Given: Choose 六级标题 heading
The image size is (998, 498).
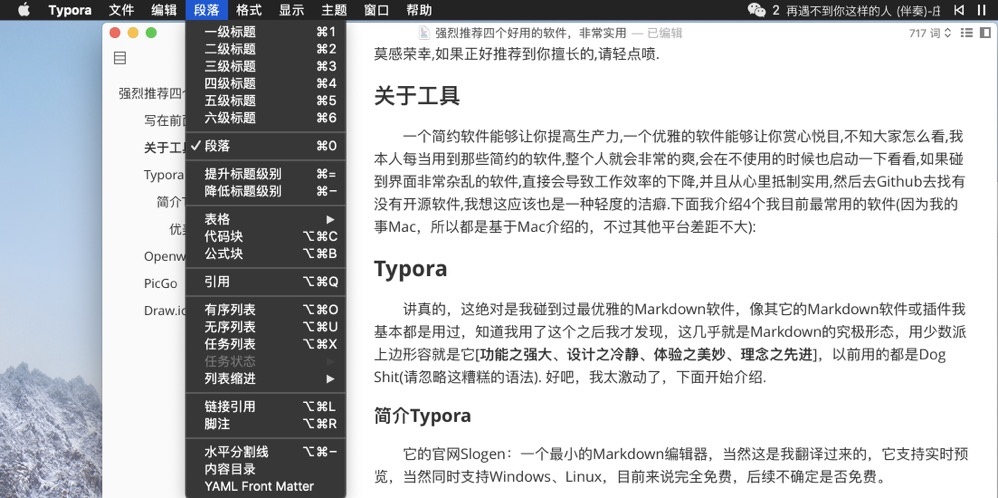Looking at the screenshot, I should click(x=265, y=118).
